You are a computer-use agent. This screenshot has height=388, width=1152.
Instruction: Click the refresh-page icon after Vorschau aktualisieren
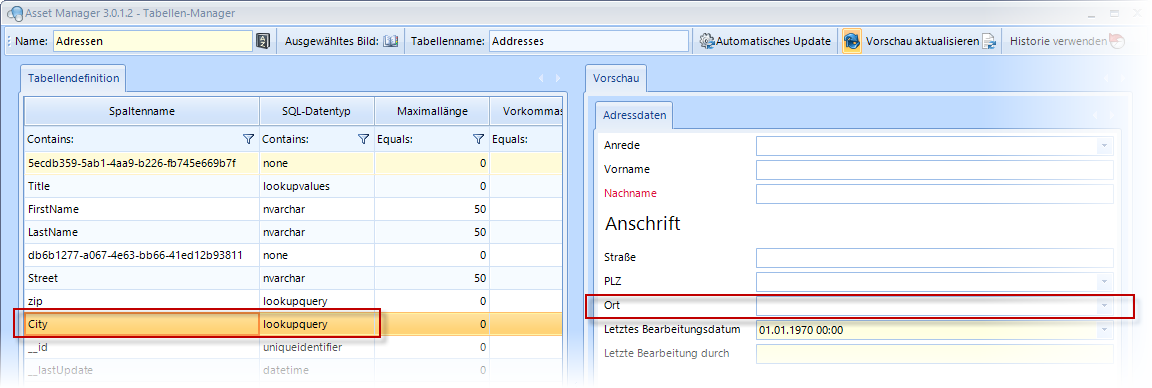click(x=989, y=41)
